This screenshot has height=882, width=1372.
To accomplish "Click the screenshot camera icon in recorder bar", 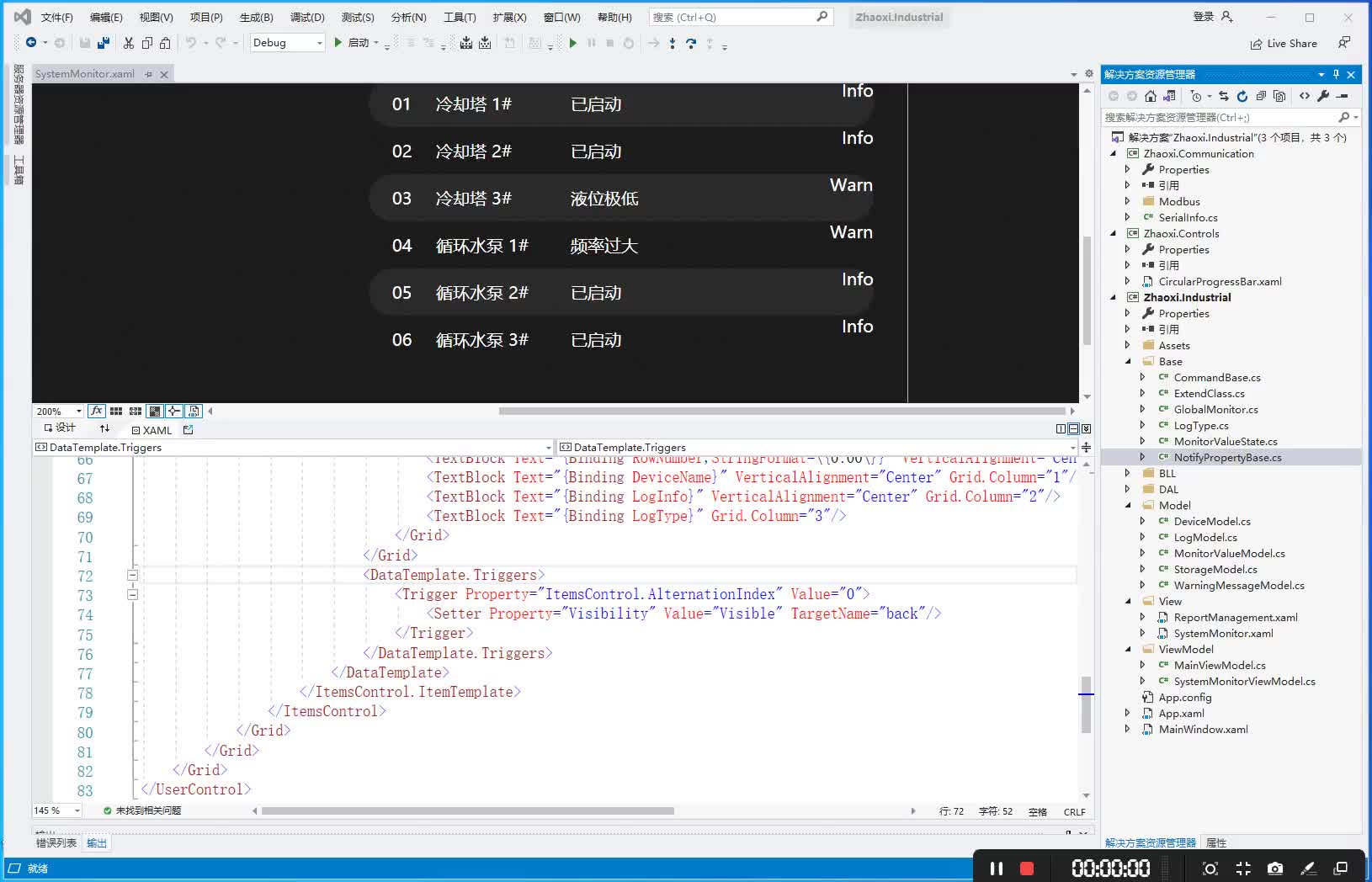I will pyautogui.click(x=1275, y=869).
